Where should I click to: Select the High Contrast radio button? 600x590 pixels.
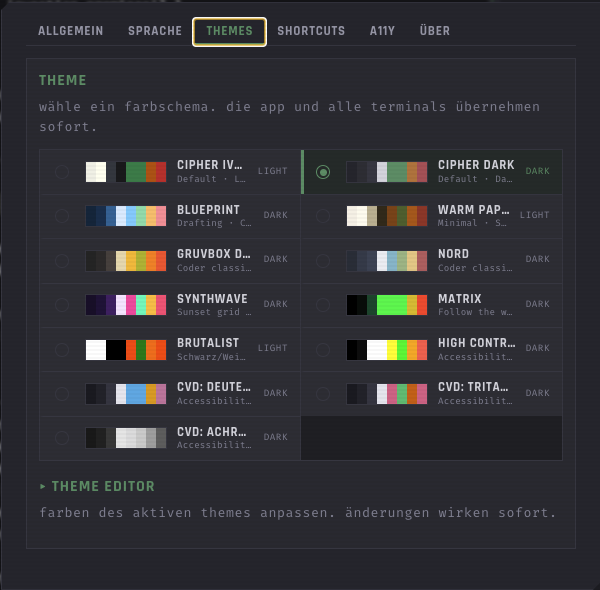point(323,349)
